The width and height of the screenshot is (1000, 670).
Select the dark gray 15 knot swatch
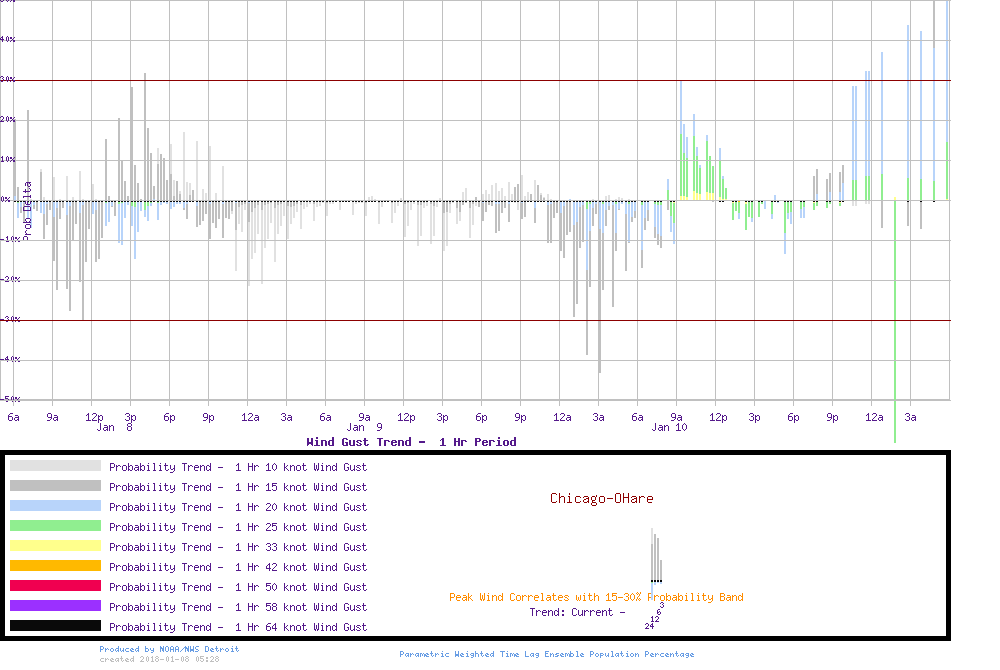click(55, 486)
